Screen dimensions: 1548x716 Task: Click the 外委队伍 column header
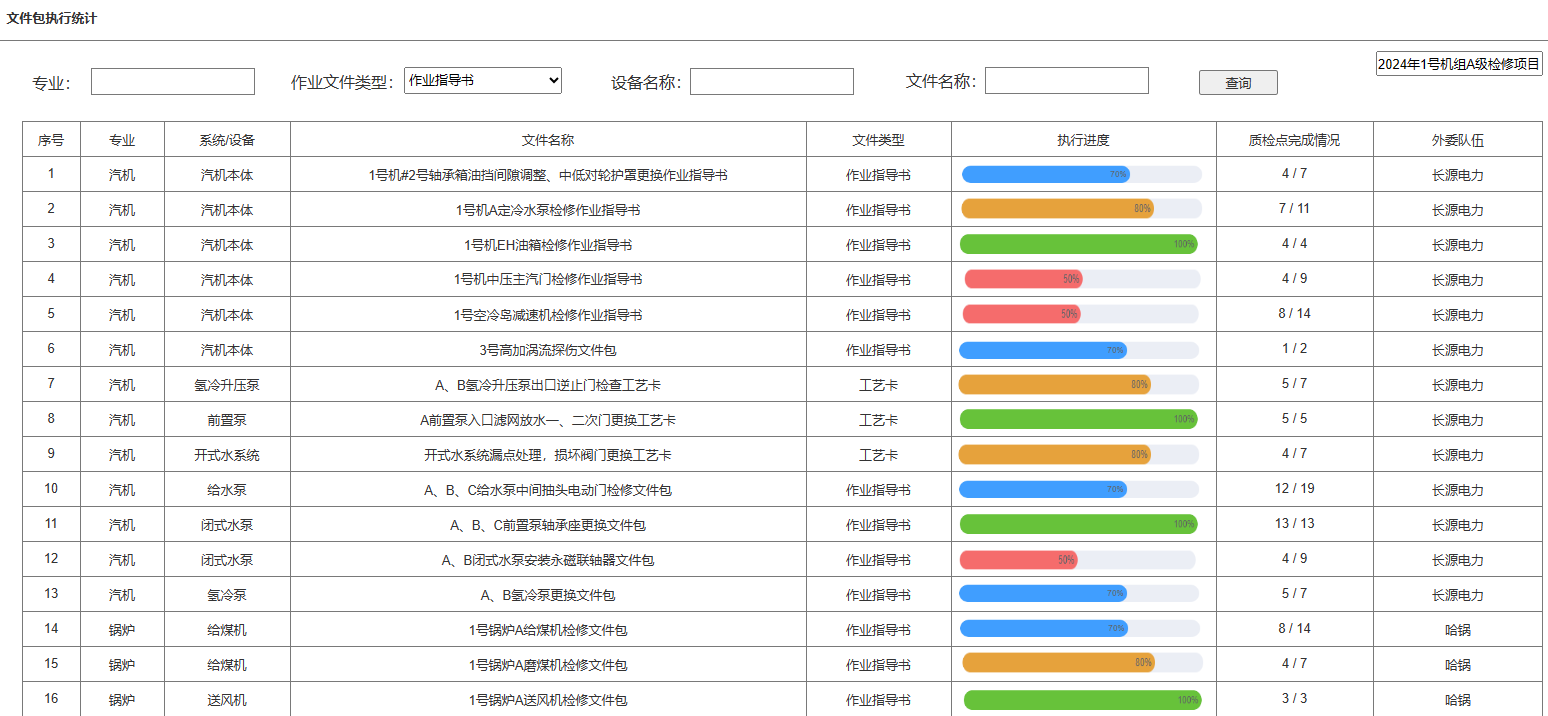[1458, 140]
